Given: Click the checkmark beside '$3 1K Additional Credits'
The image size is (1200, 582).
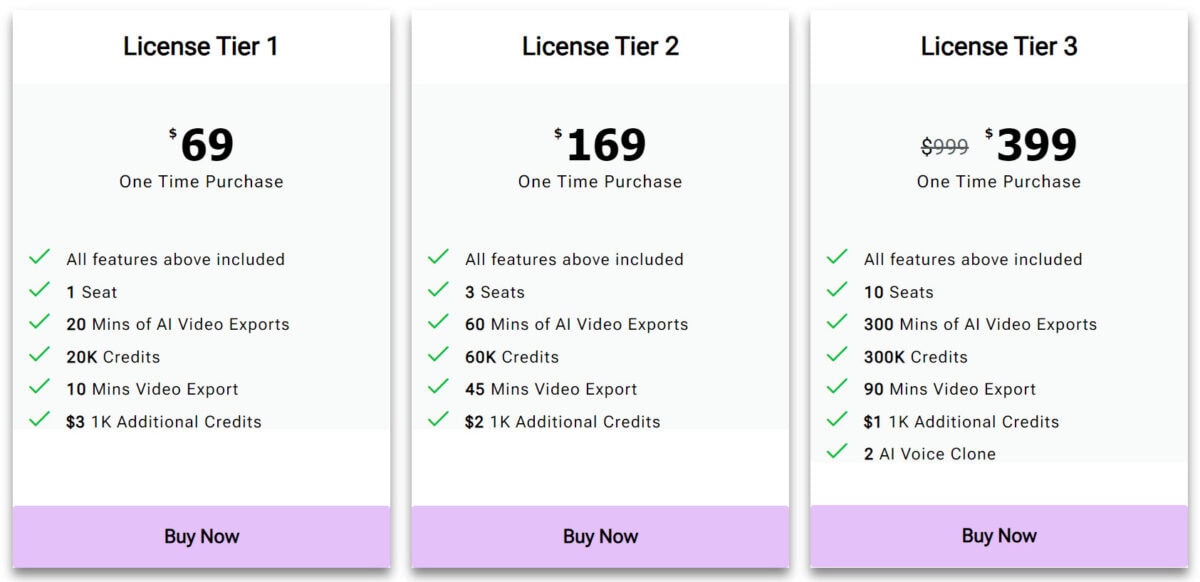Looking at the screenshot, I should click(x=39, y=421).
